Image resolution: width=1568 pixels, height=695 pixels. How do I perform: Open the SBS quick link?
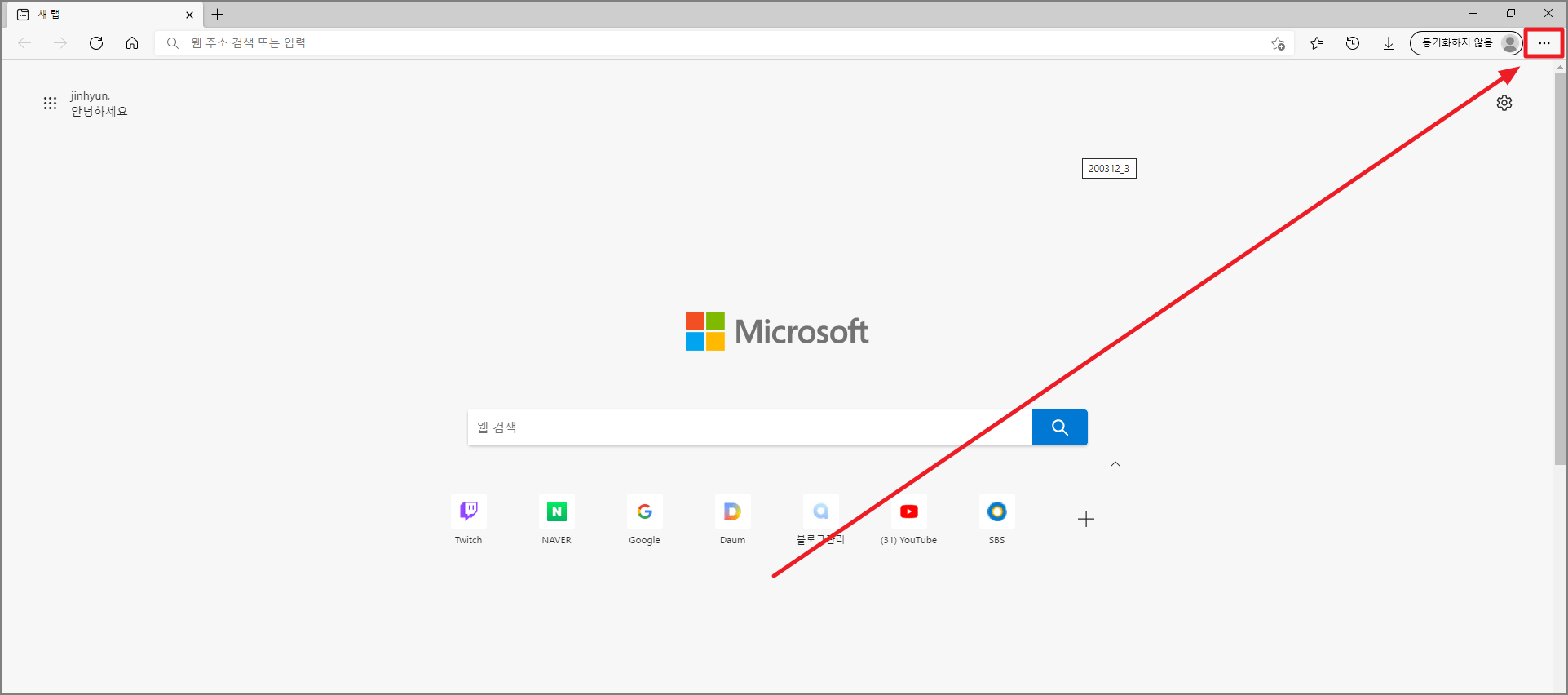[x=997, y=520]
